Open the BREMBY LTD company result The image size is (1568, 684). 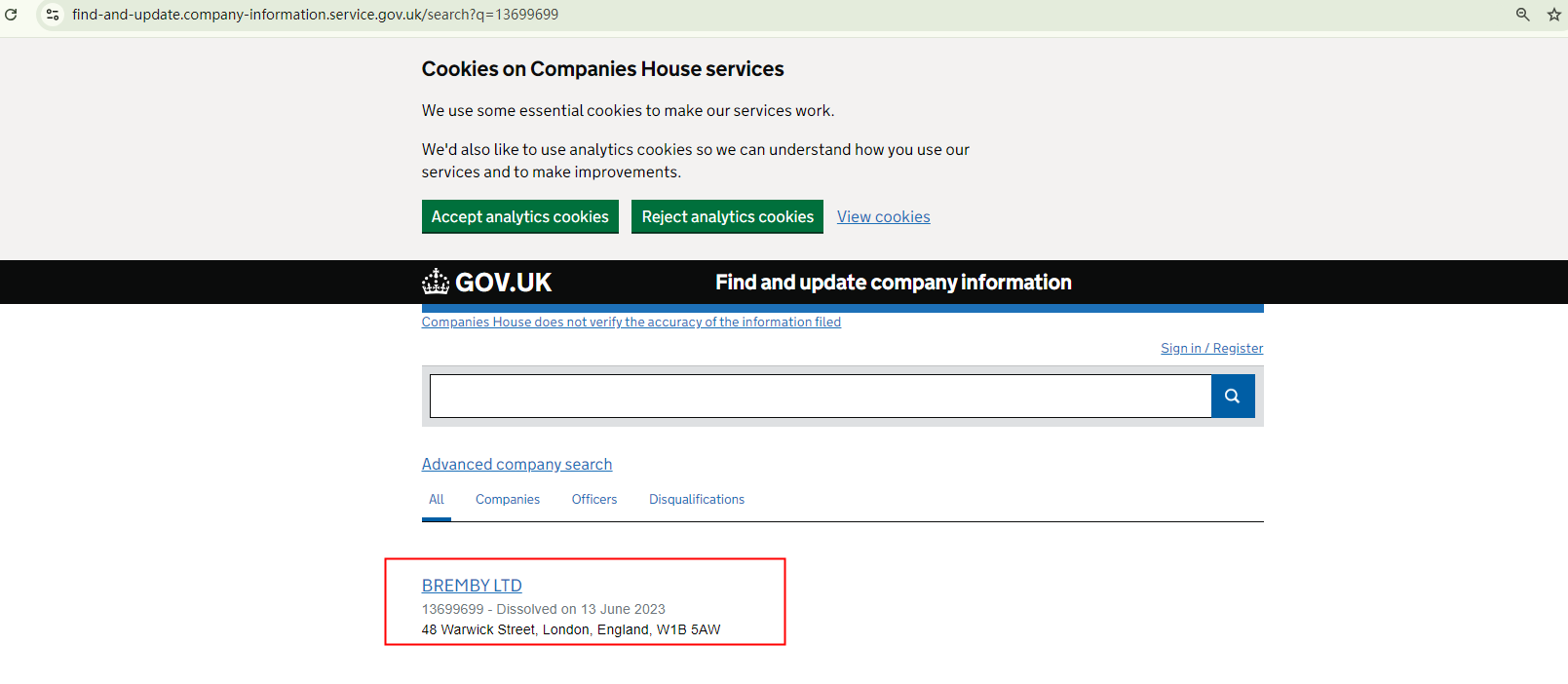472,586
